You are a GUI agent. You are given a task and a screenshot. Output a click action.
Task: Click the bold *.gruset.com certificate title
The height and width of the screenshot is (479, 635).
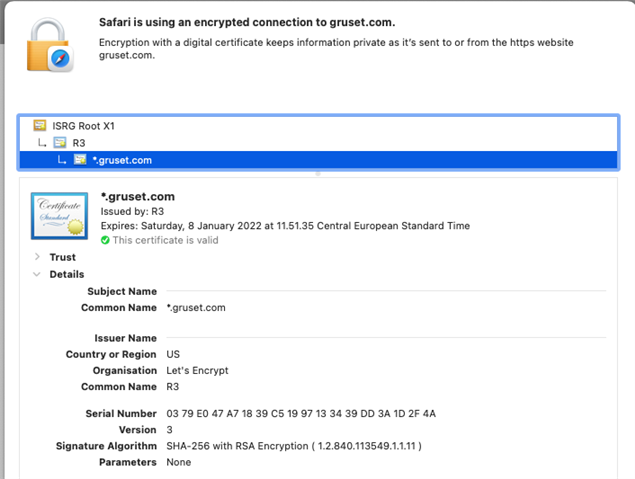pos(138,196)
